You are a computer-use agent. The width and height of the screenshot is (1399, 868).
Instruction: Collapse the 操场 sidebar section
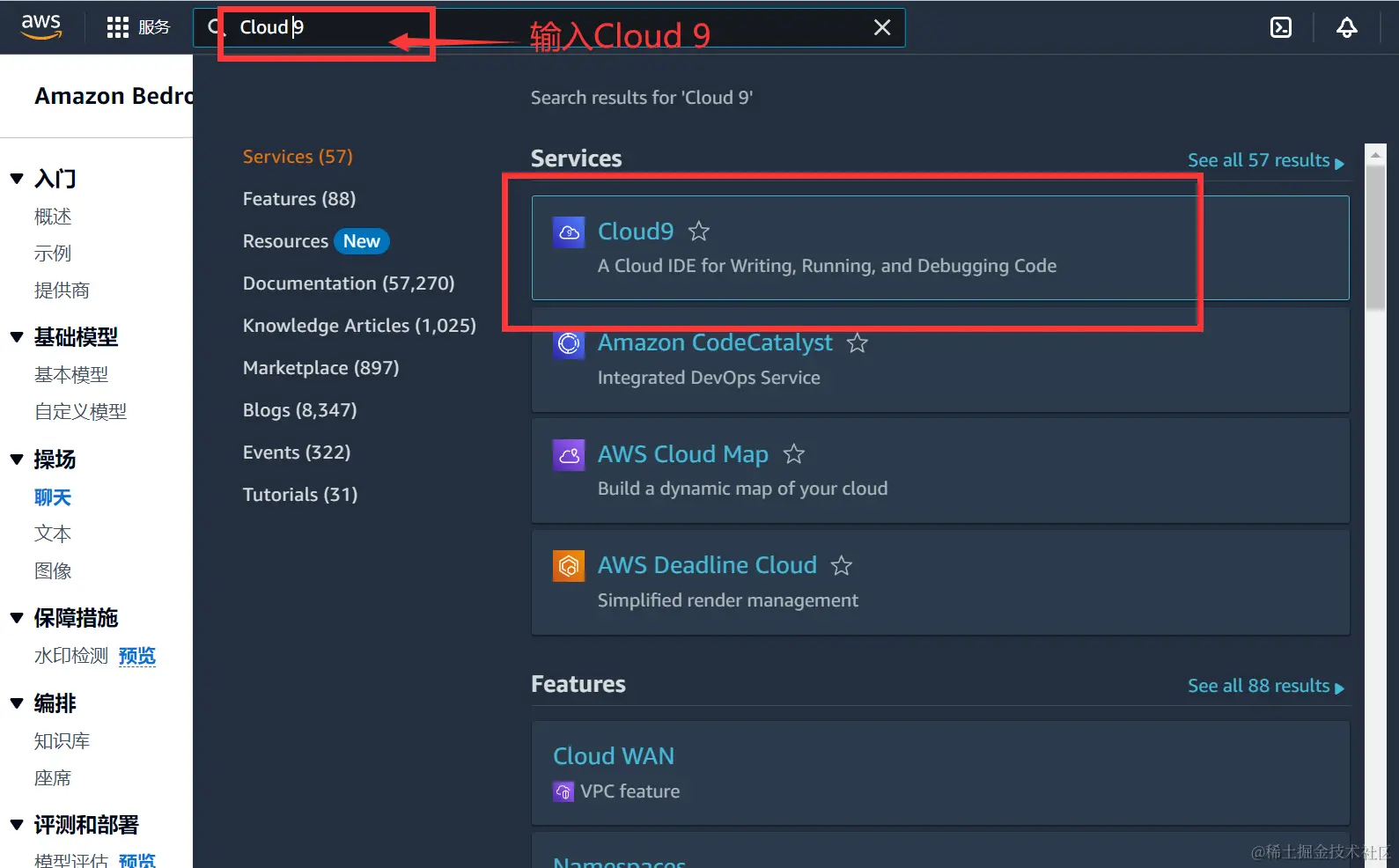tap(17, 460)
